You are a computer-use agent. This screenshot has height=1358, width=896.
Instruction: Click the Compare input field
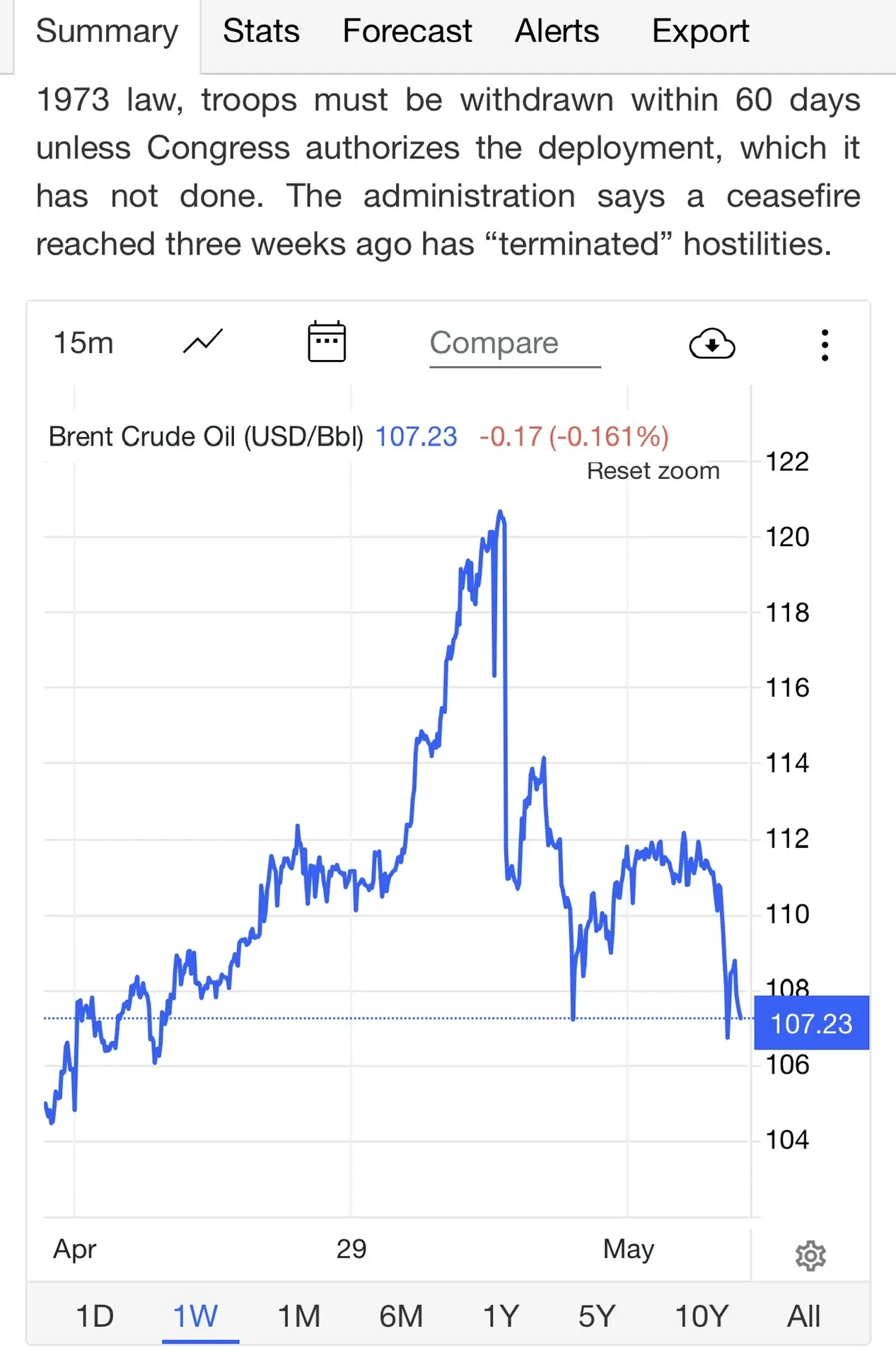(x=515, y=344)
